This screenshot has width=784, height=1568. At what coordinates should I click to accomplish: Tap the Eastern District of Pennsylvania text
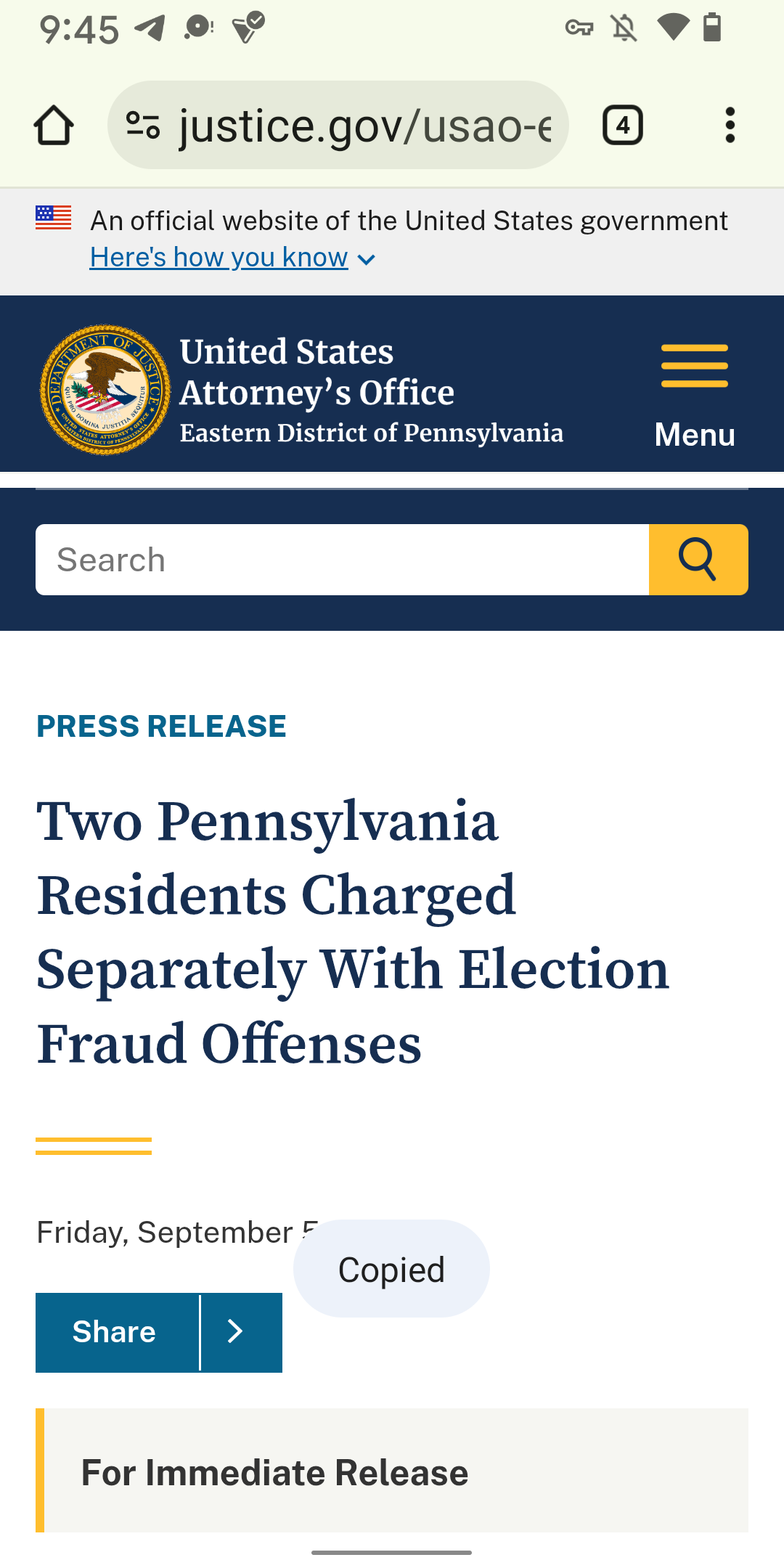click(x=371, y=433)
